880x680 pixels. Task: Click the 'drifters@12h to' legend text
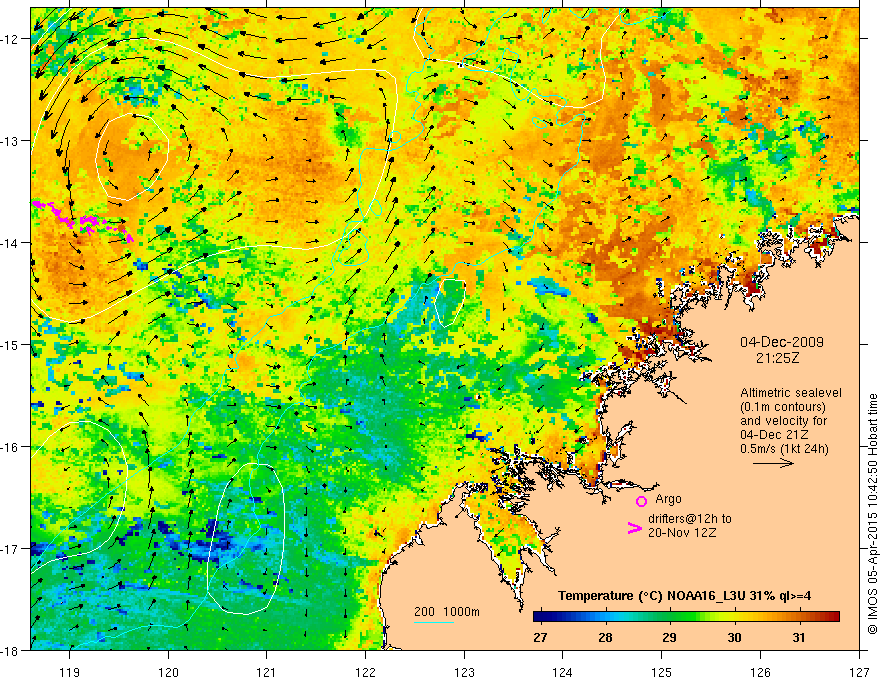coord(690,519)
